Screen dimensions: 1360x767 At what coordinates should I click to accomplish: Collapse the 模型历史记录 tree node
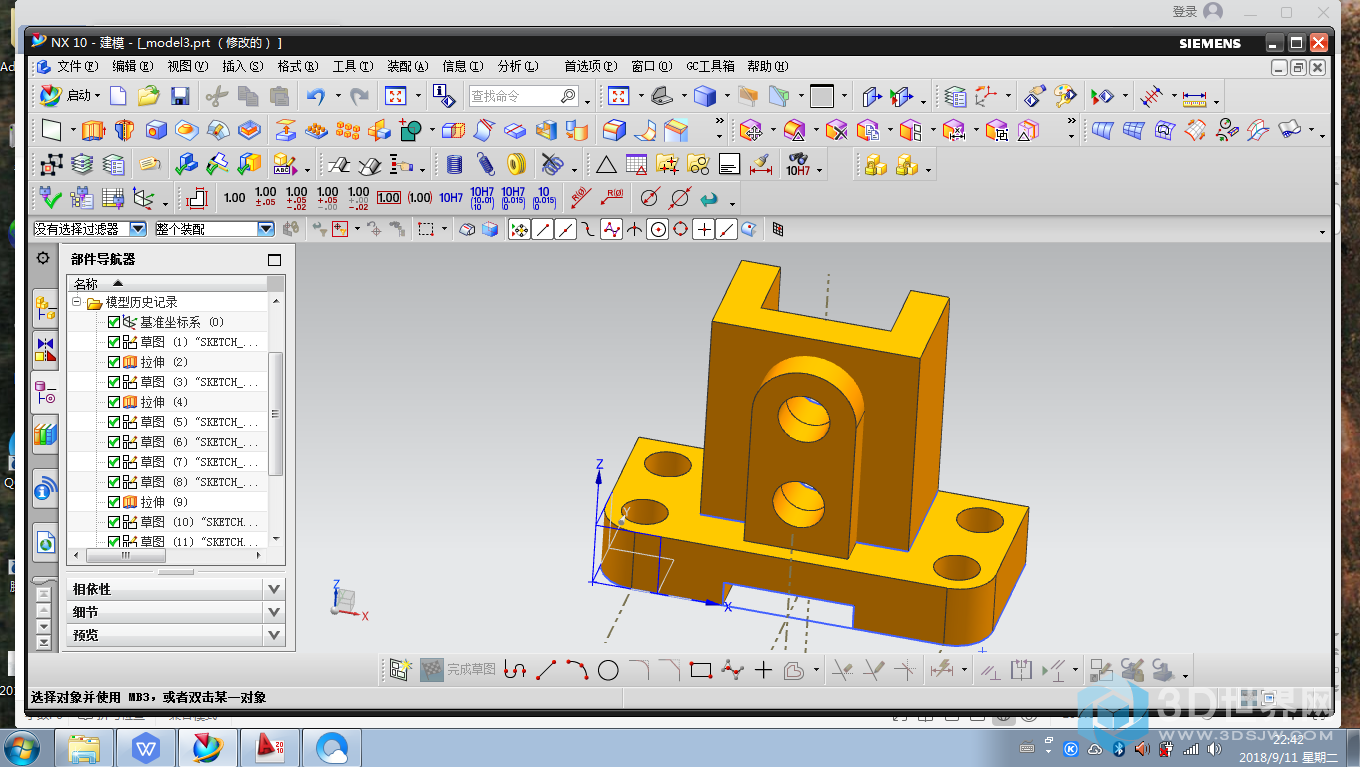(x=76, y=302)
